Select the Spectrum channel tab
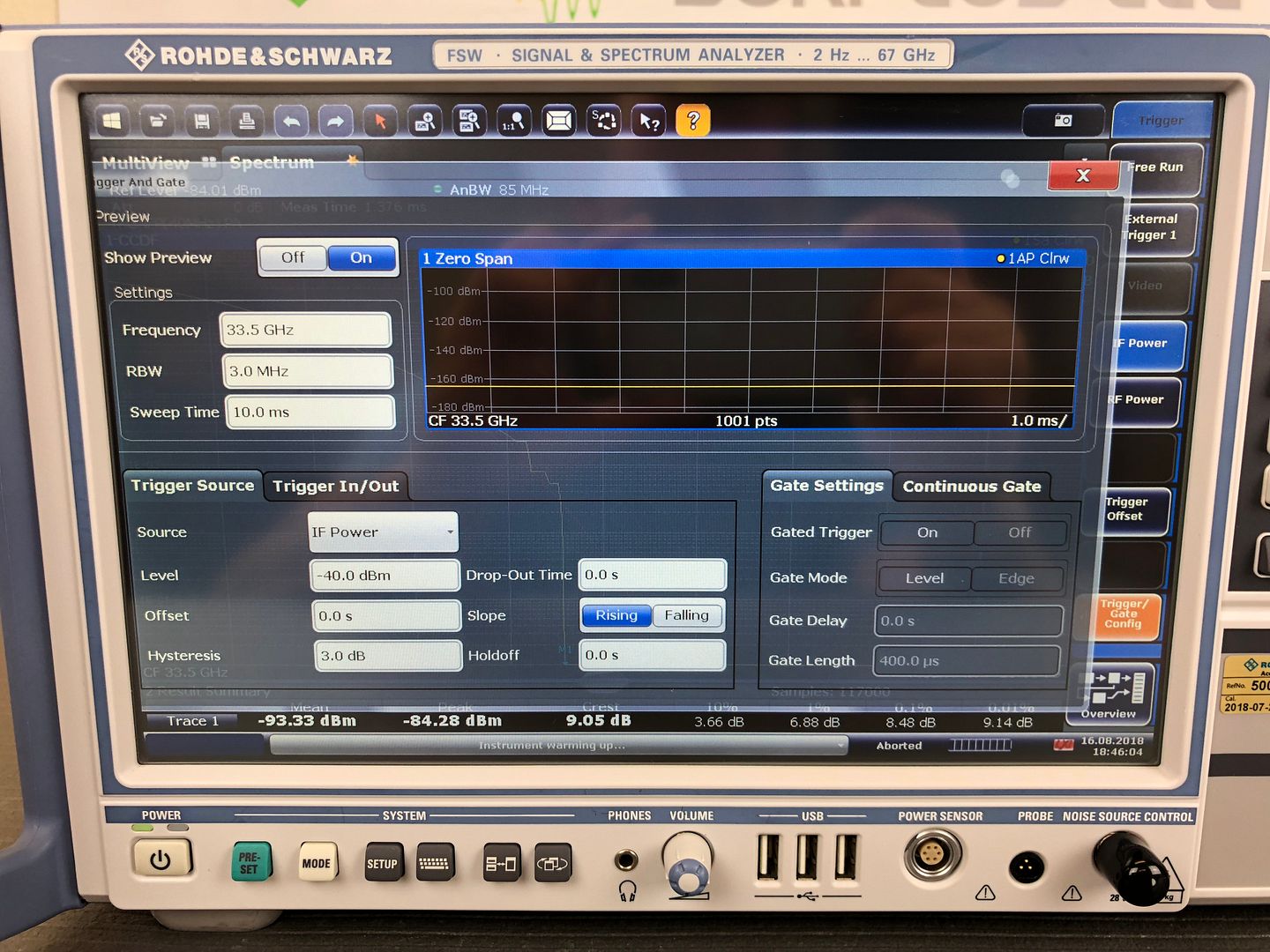This screenshot has width=1270, height=952. point(291,162)
